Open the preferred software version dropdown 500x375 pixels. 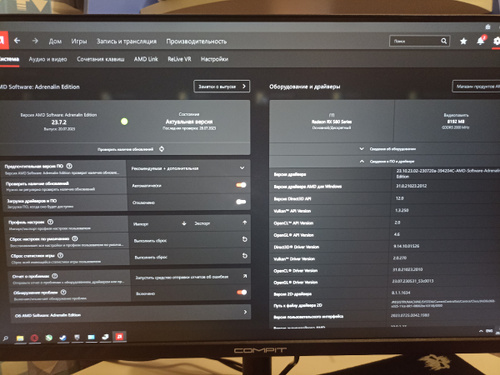(188, 168)
